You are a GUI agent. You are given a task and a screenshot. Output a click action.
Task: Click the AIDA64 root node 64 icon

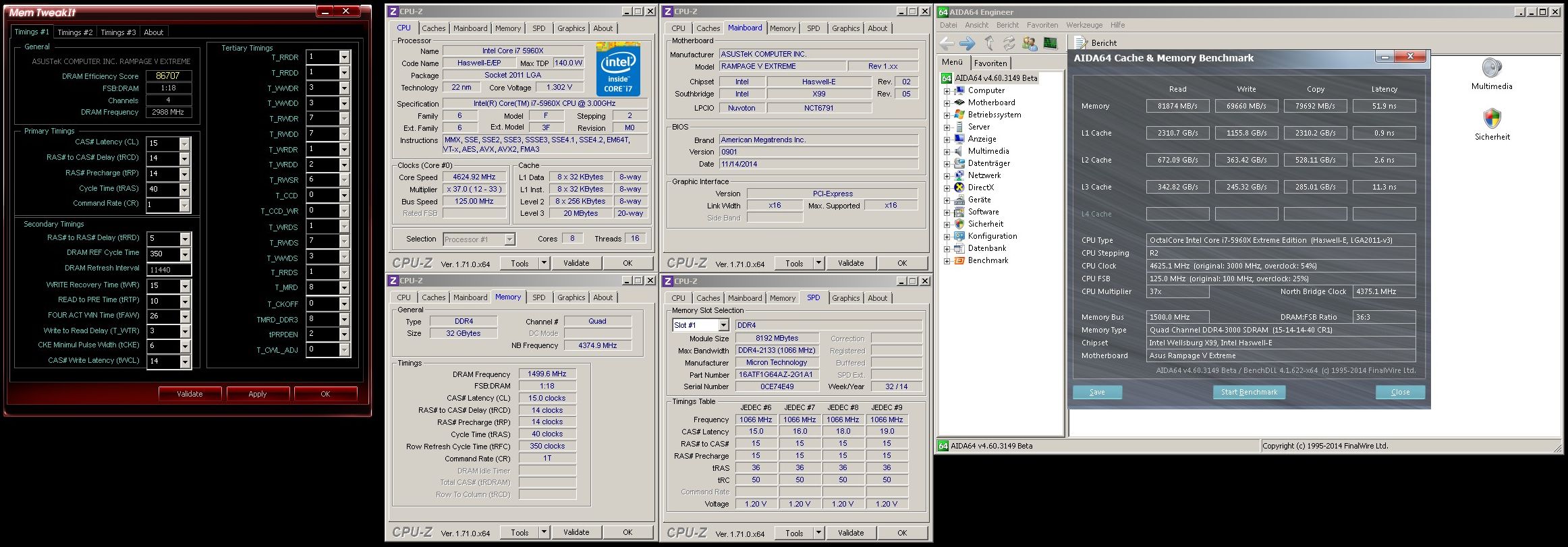[x=947, y=78]
